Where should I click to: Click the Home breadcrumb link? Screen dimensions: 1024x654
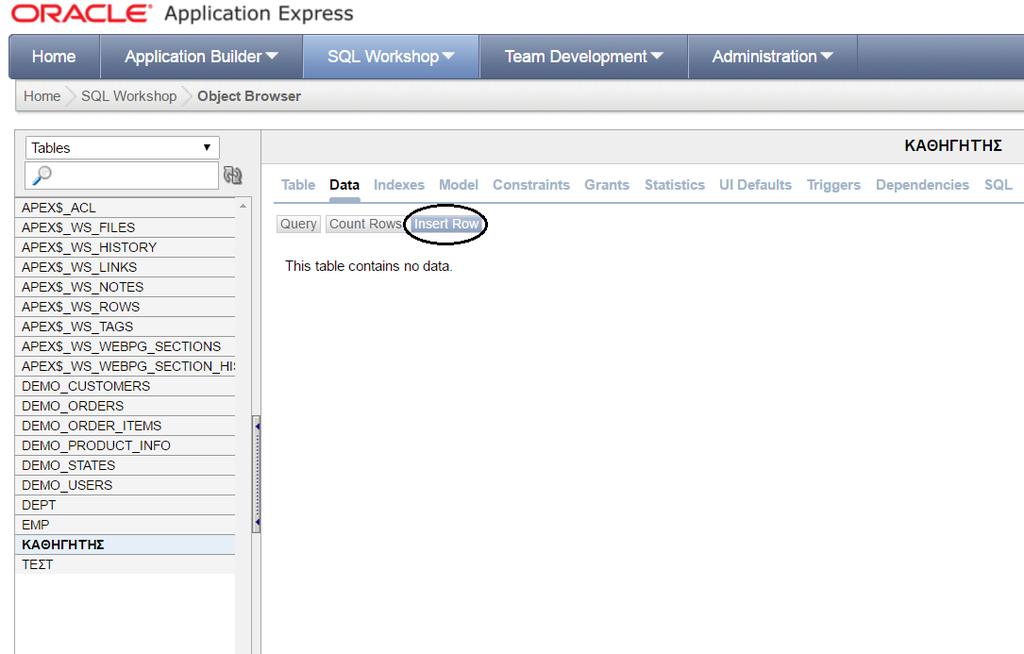pyautogui.click(x=42, y=96)
